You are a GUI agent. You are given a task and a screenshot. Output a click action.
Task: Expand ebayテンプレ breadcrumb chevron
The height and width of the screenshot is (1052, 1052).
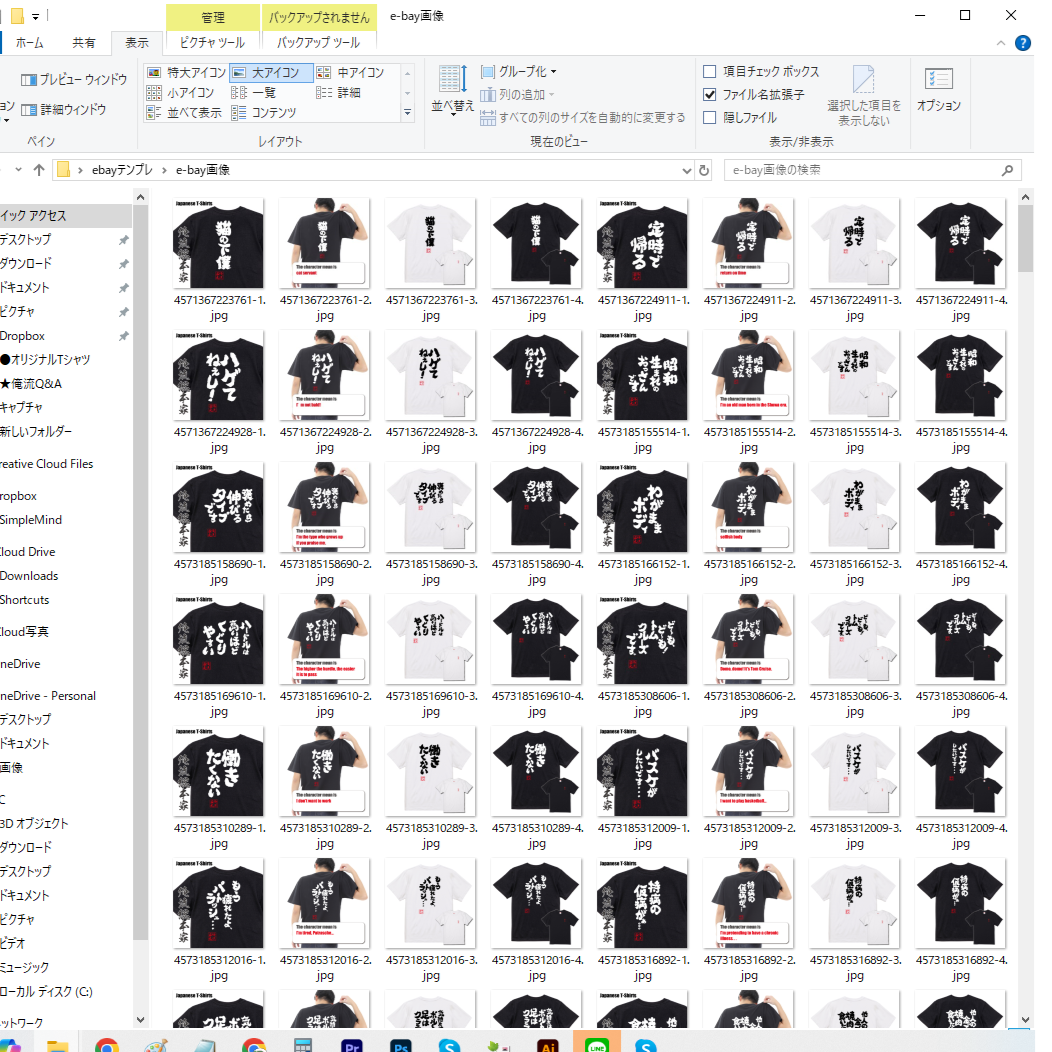(164, 170)
